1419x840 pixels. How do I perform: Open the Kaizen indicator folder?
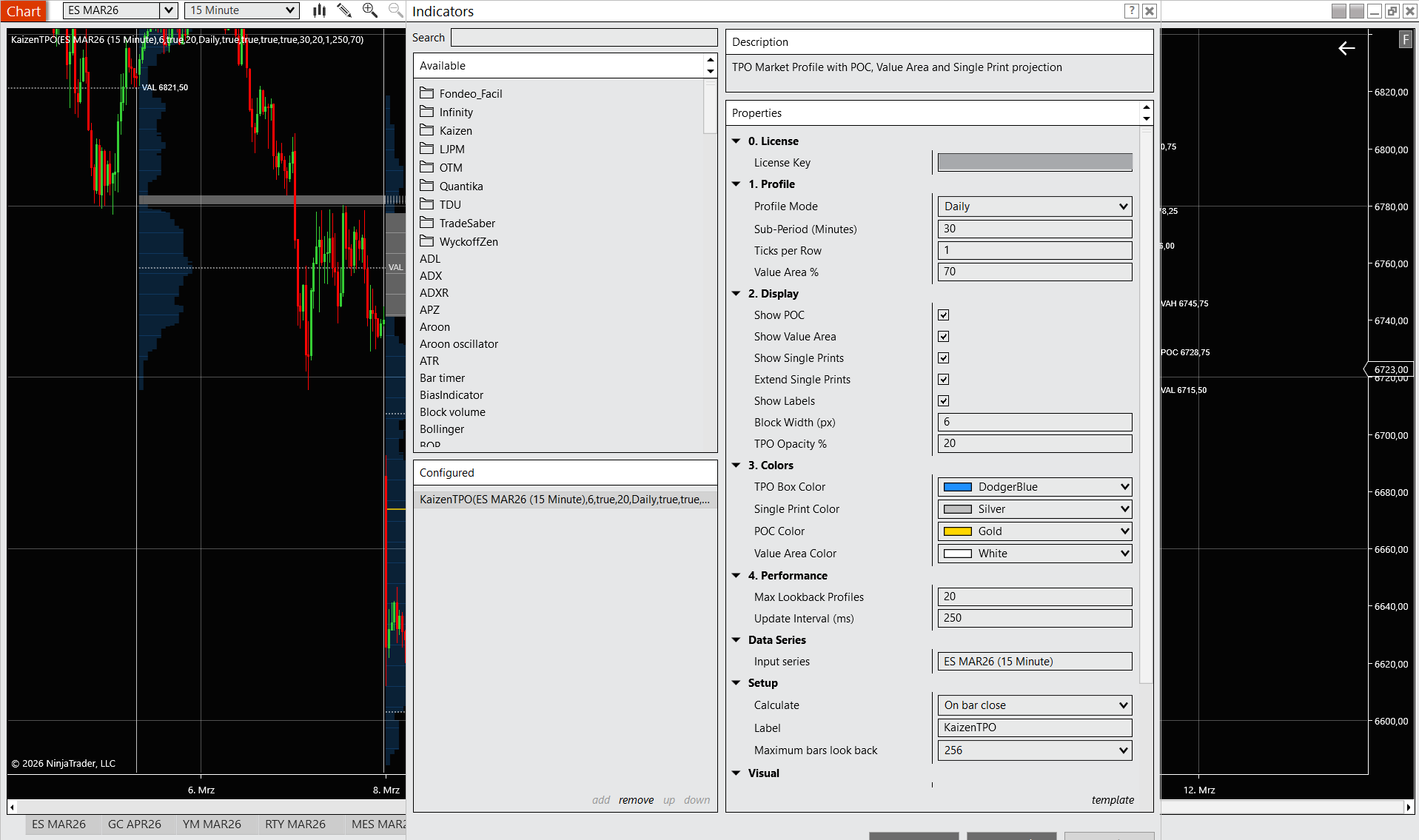(x=455, y=131)
